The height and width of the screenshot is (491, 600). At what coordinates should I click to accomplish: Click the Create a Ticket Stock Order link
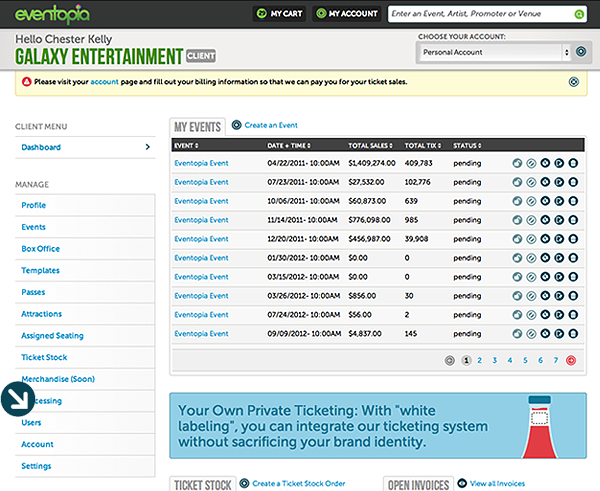point(299,483)
